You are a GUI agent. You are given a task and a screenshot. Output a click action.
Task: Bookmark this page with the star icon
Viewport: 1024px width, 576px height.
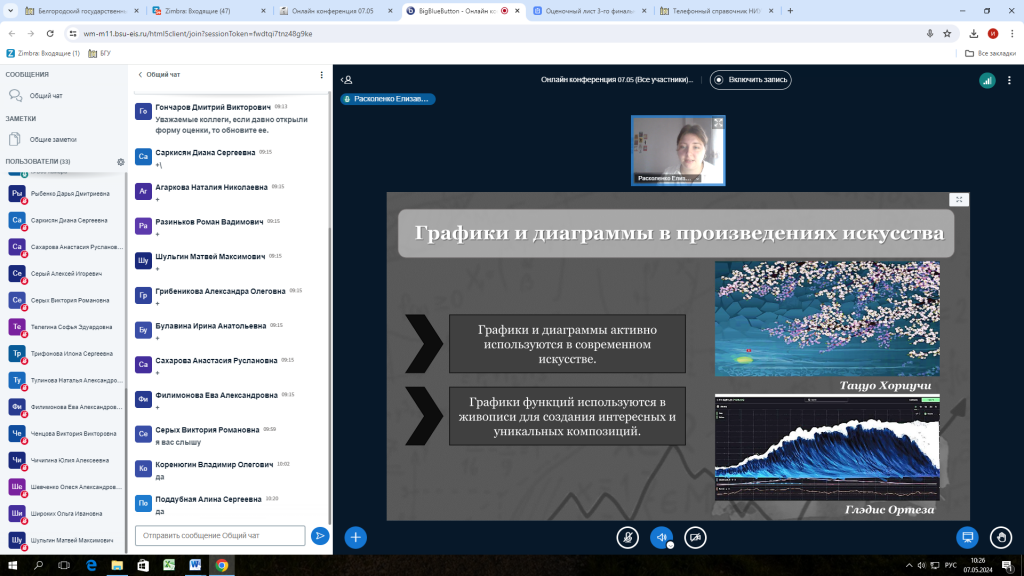click(x=947, y=33)
